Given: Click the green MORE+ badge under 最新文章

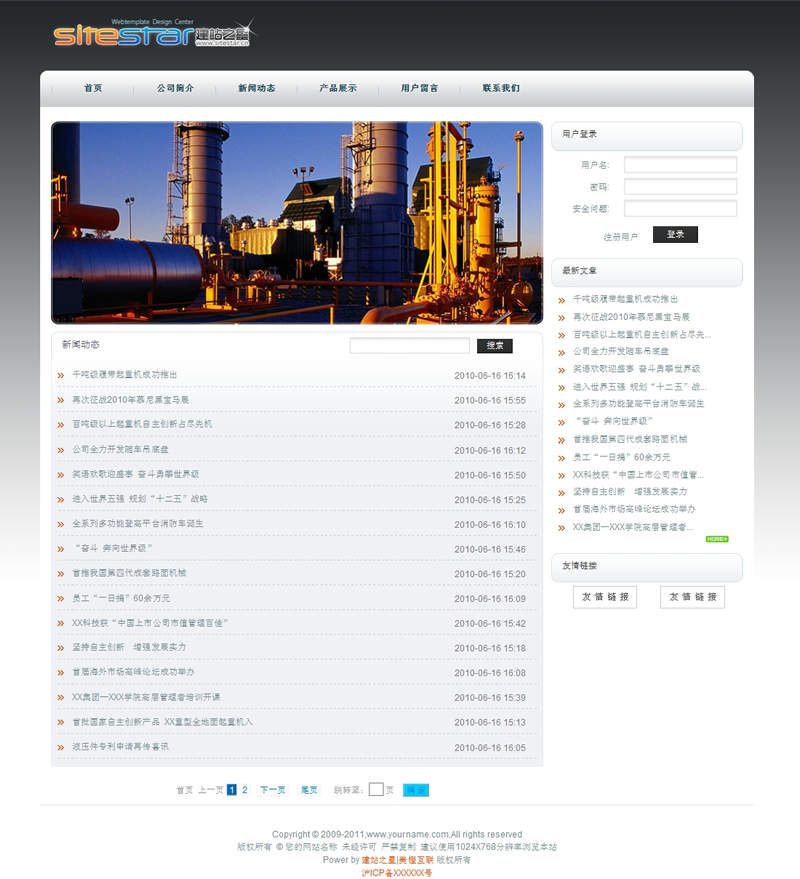Looking at the screenshot, I should (717, 539).
